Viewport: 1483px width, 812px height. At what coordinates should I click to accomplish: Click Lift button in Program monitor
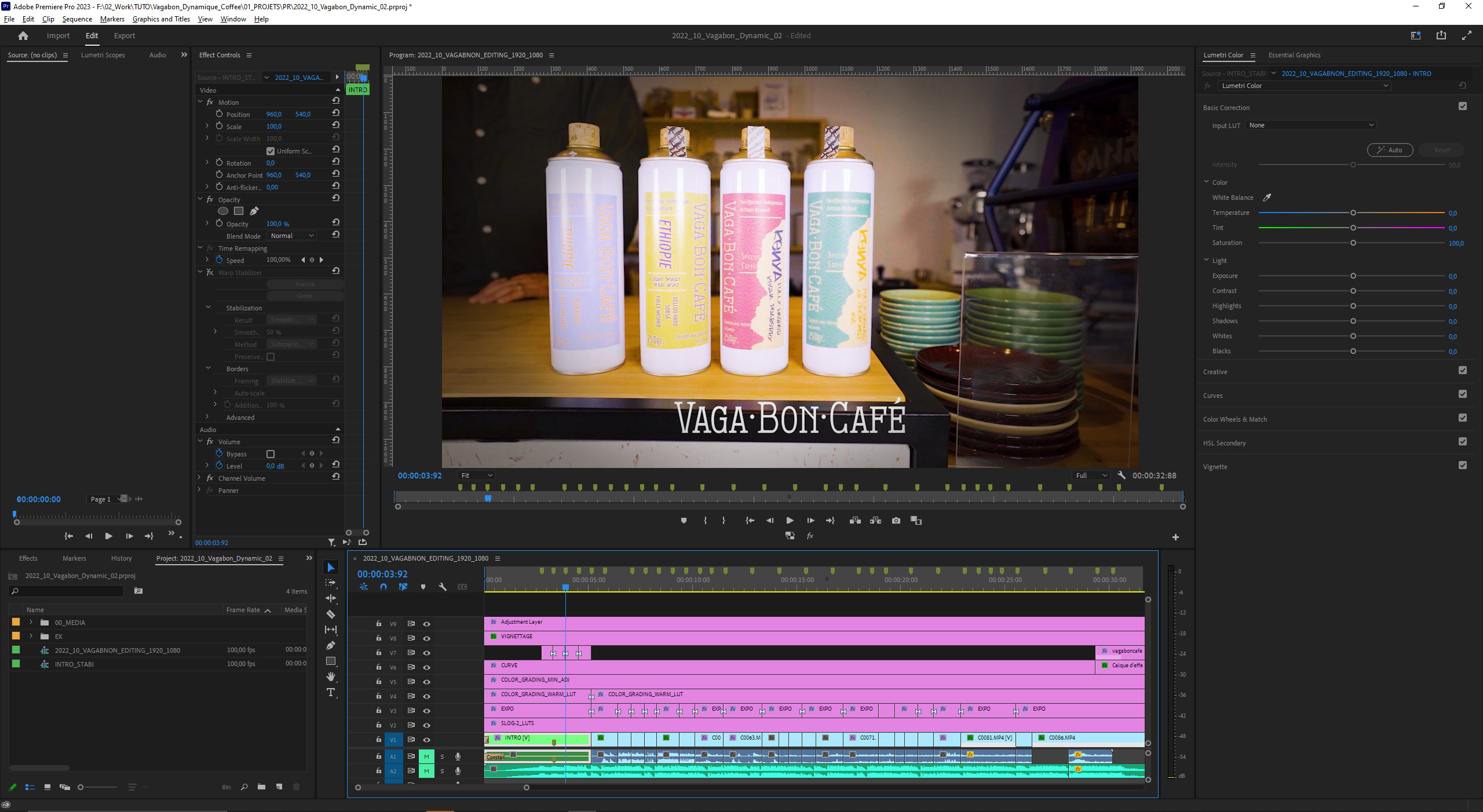(855, 521)
